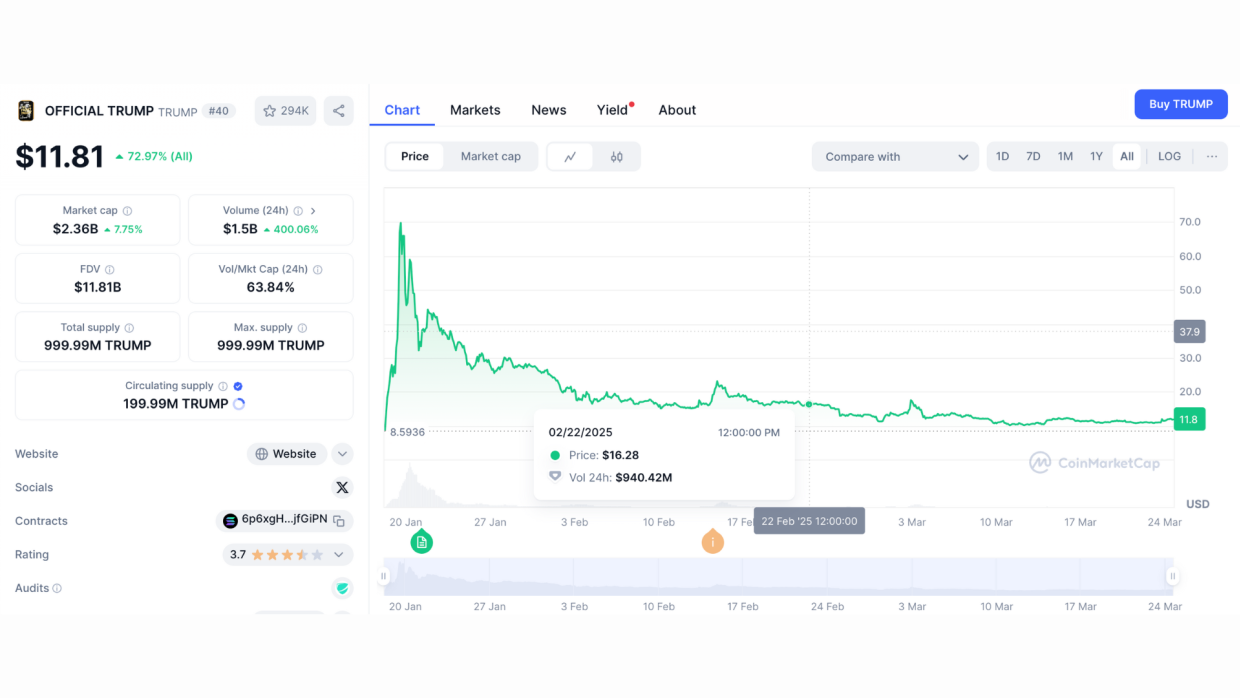This screenshot has height=698, width=1240.
Task: Select the All time range
Action: [x=1127, y=157]
